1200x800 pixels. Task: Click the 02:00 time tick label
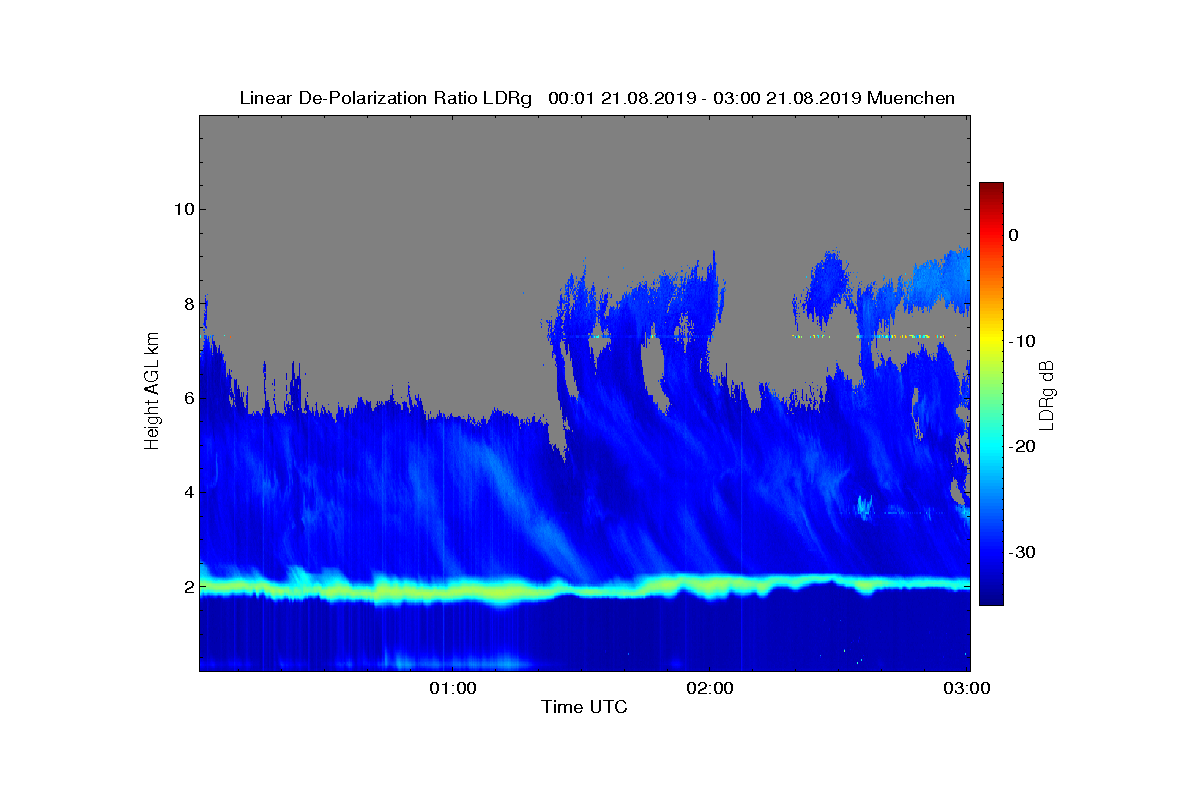(x=710, y=688)
